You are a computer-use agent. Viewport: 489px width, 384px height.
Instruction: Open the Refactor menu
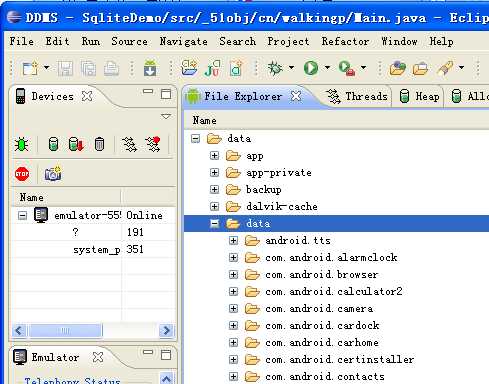point(345,41)
